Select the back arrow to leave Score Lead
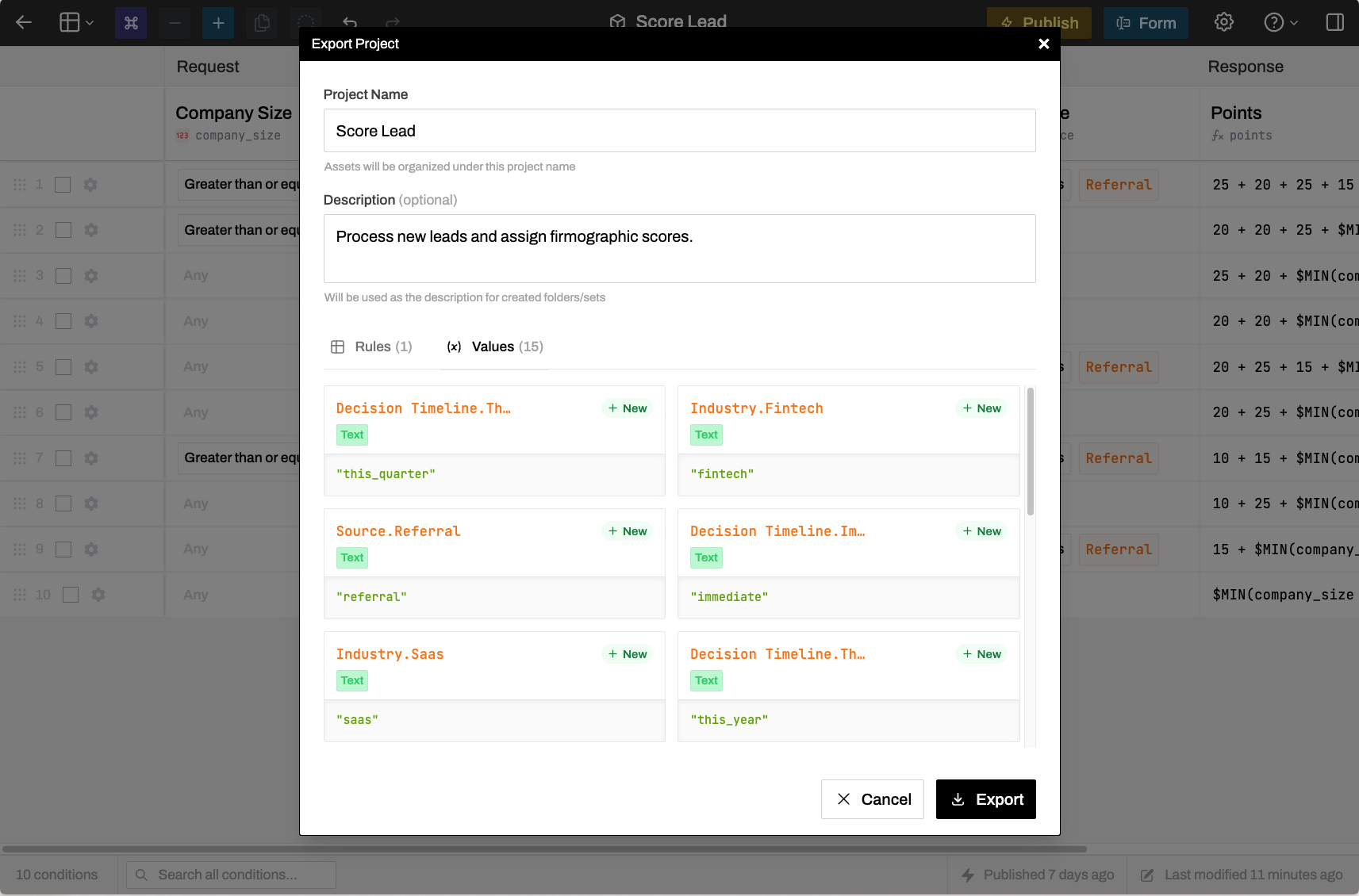This screenshot has width=1359, height=896. pos(23,22)
